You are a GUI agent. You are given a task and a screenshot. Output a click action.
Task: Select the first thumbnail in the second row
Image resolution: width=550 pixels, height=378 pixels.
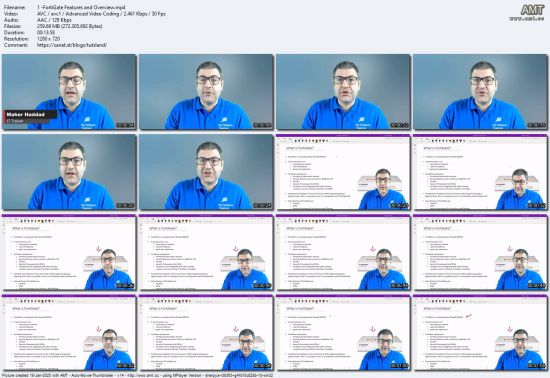coord(69,172)
